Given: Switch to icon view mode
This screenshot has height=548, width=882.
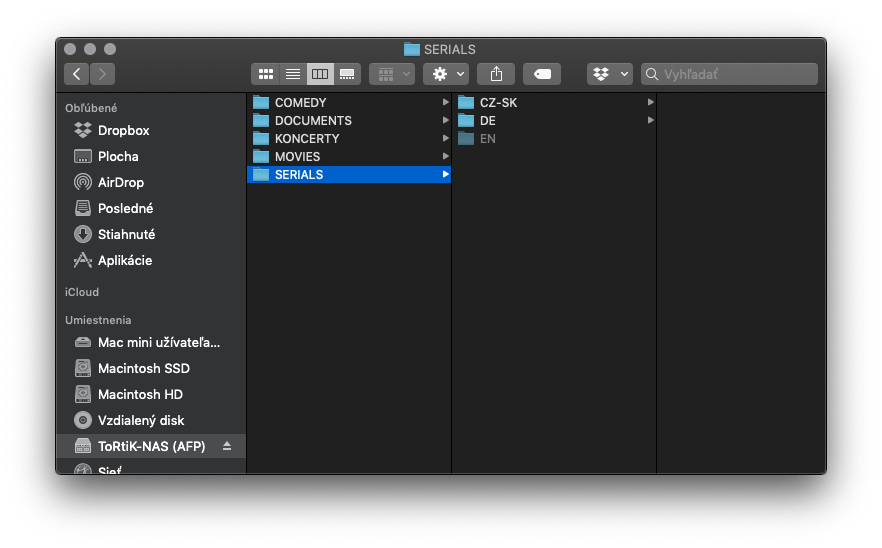Looking at the screenshot, I should click(266, 74).
